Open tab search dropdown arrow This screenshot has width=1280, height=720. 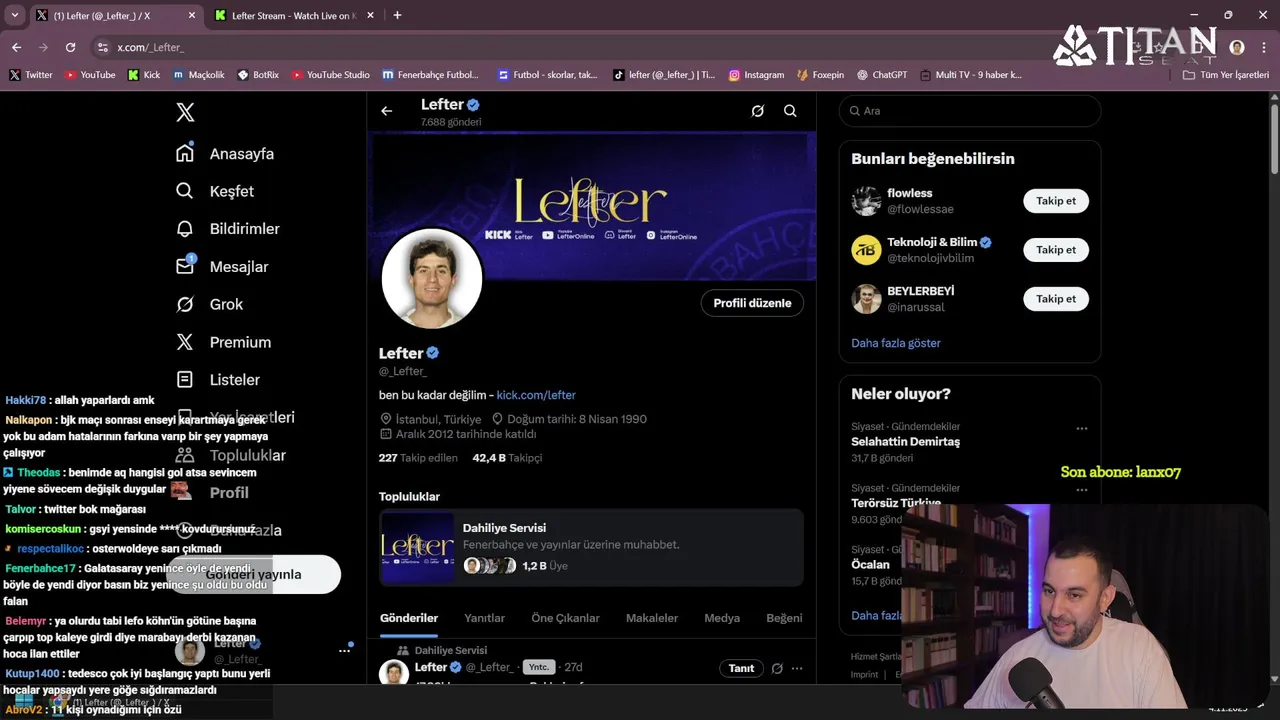click(14, 15)
